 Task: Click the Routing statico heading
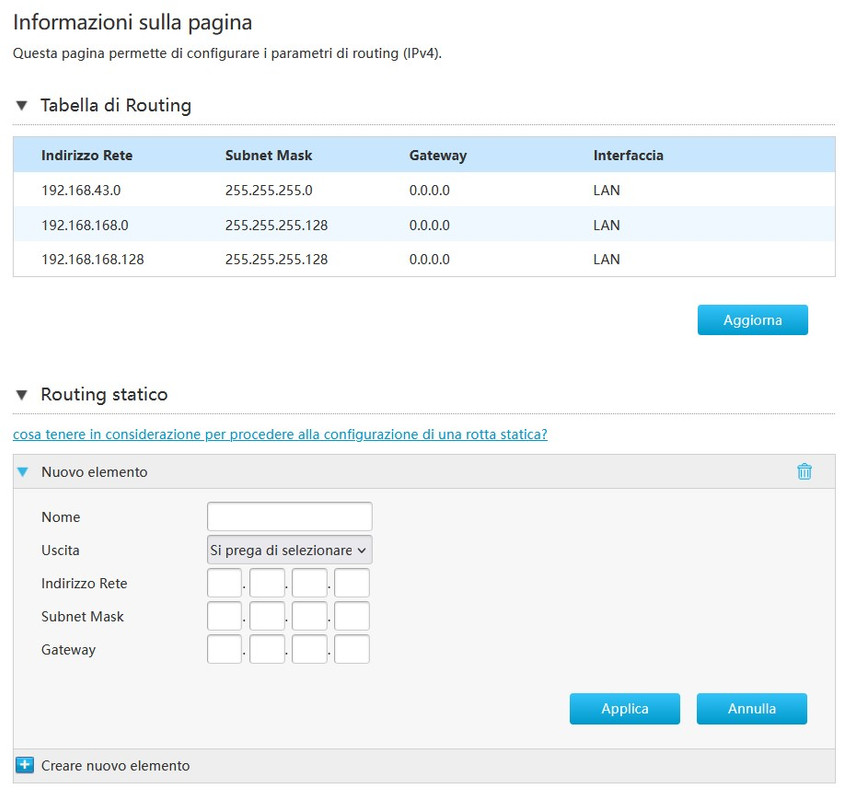tap(104, 395)
